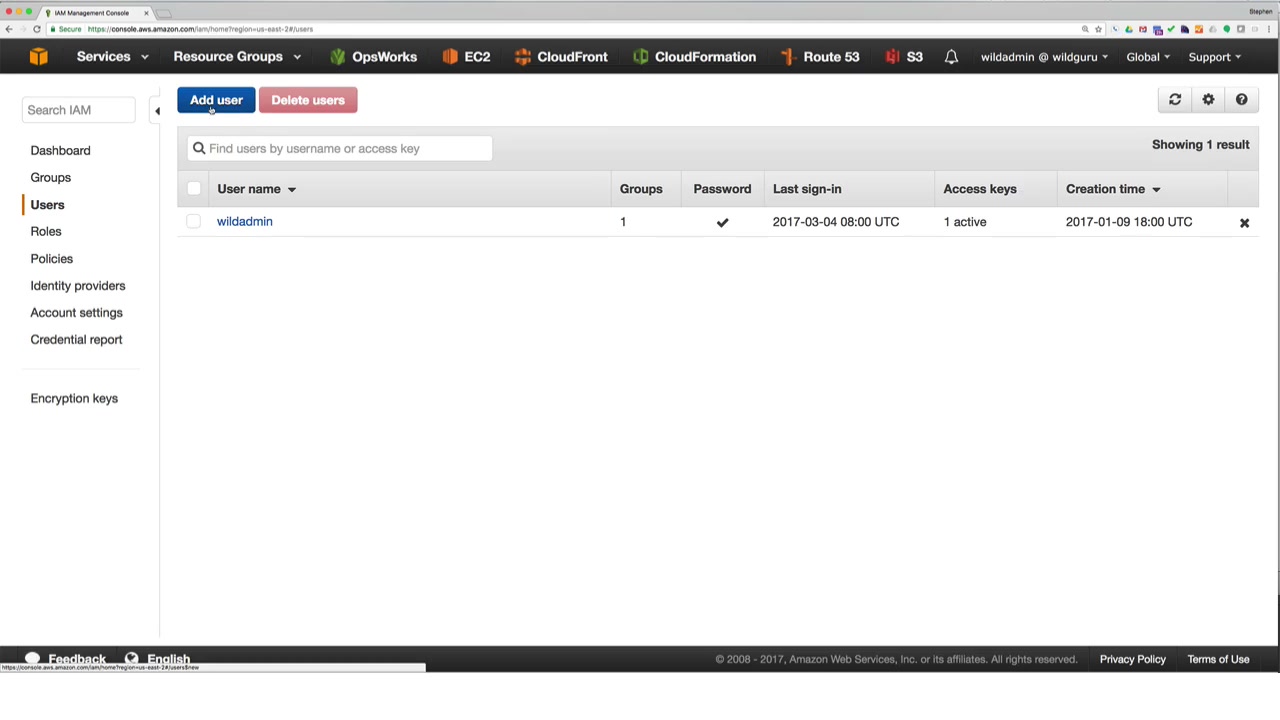Screen dimensions: 1280x720
Task: Sort by the User name column
Action: (x=257, y=189)
